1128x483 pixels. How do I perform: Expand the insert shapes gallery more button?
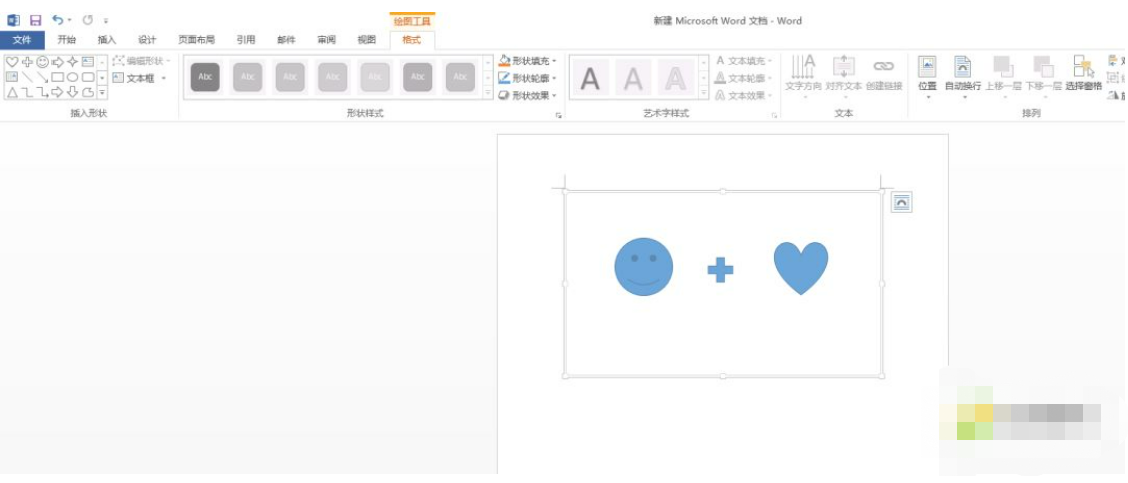coord(102,93)
